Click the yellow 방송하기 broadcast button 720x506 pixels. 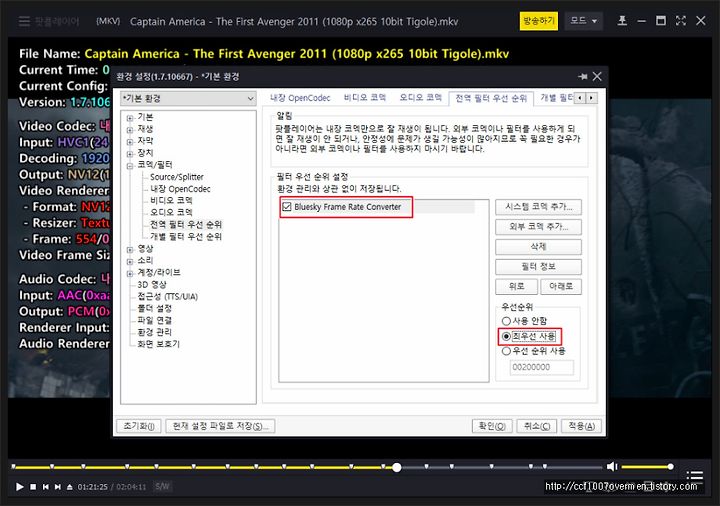(x=539, y=21)
